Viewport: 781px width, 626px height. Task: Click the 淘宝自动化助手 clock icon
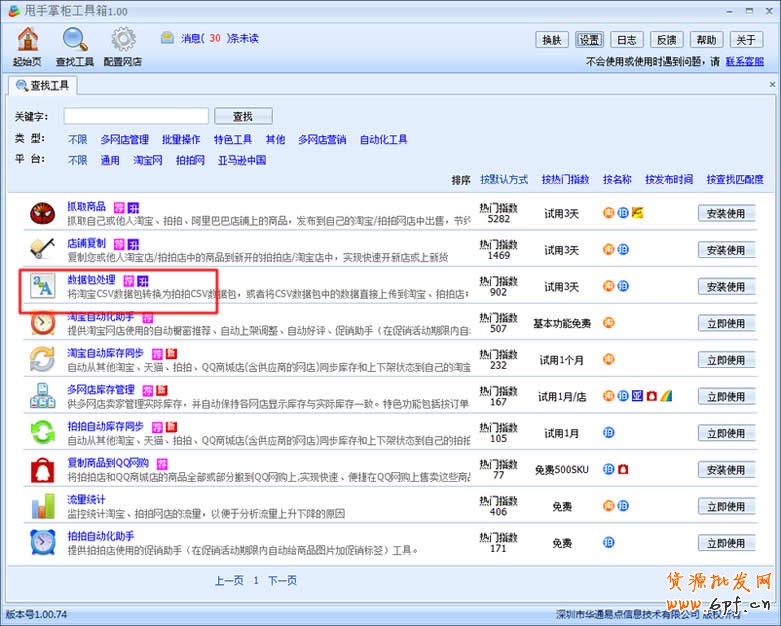pyautogui.click(x=42, y=322)
